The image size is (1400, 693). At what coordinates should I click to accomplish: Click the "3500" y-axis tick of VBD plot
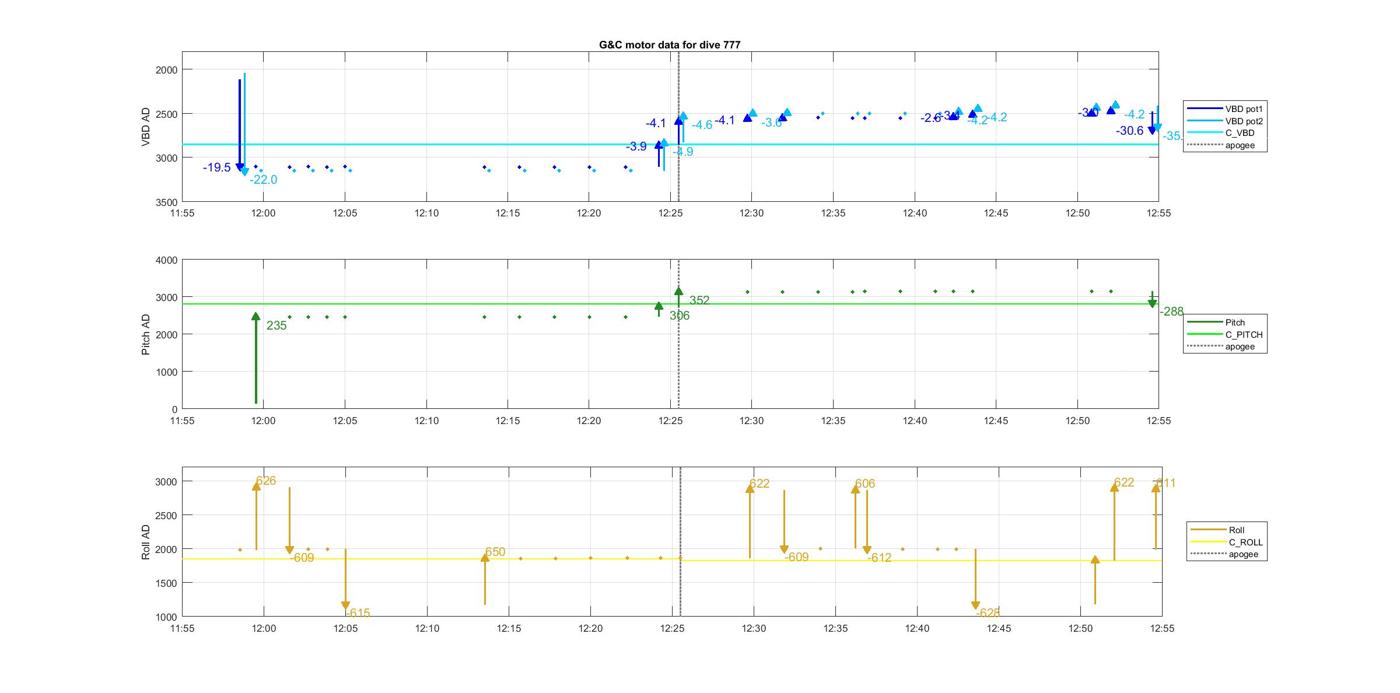click(165, 202)
